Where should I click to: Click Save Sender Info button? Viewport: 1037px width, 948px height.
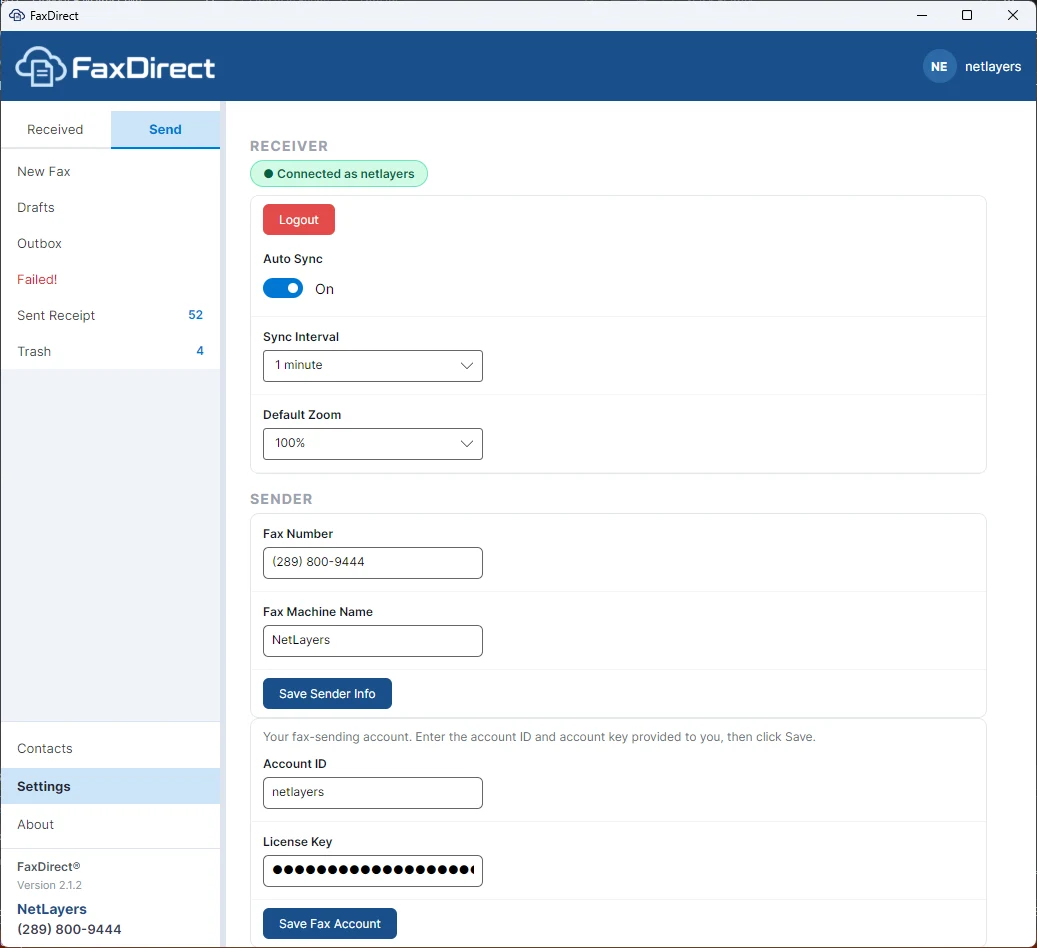[327, 693]
